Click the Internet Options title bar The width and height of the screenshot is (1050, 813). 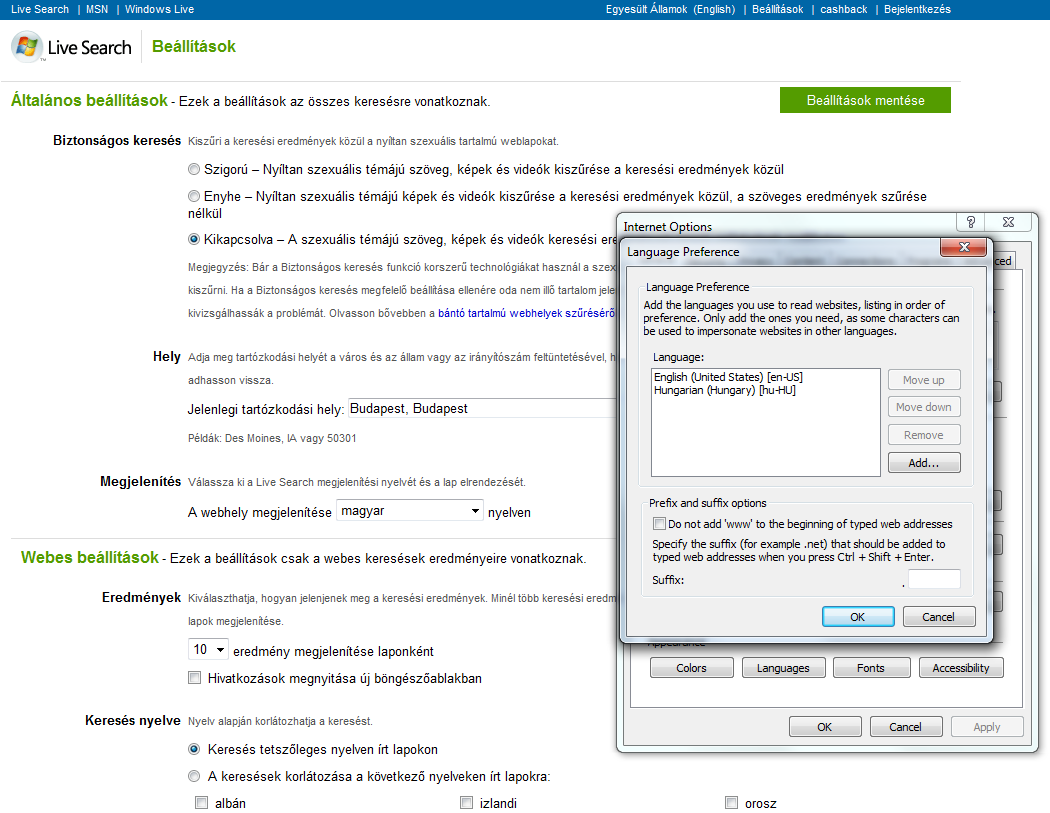787,226
